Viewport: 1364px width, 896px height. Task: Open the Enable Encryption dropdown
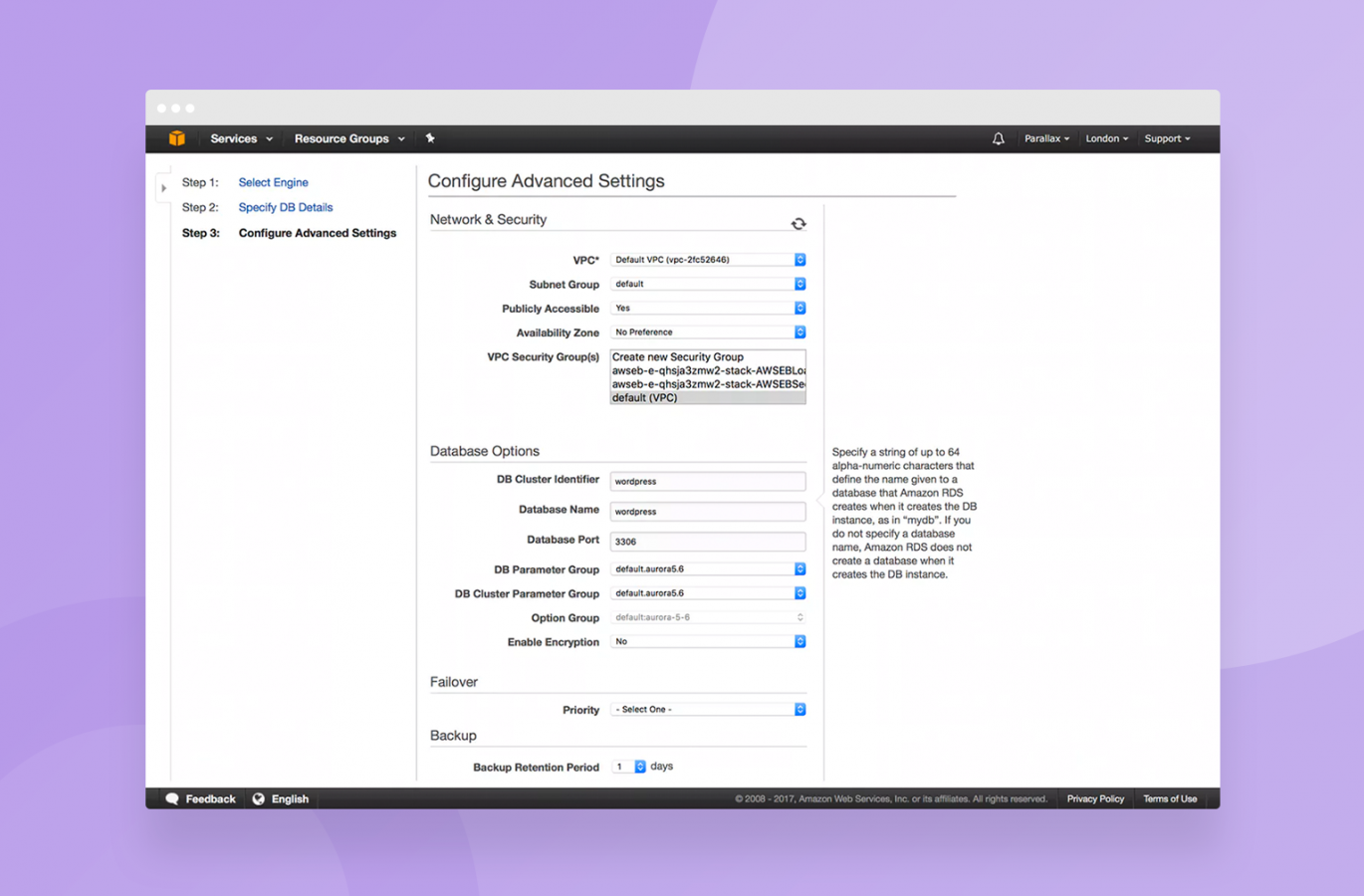(x=708, y=642)
